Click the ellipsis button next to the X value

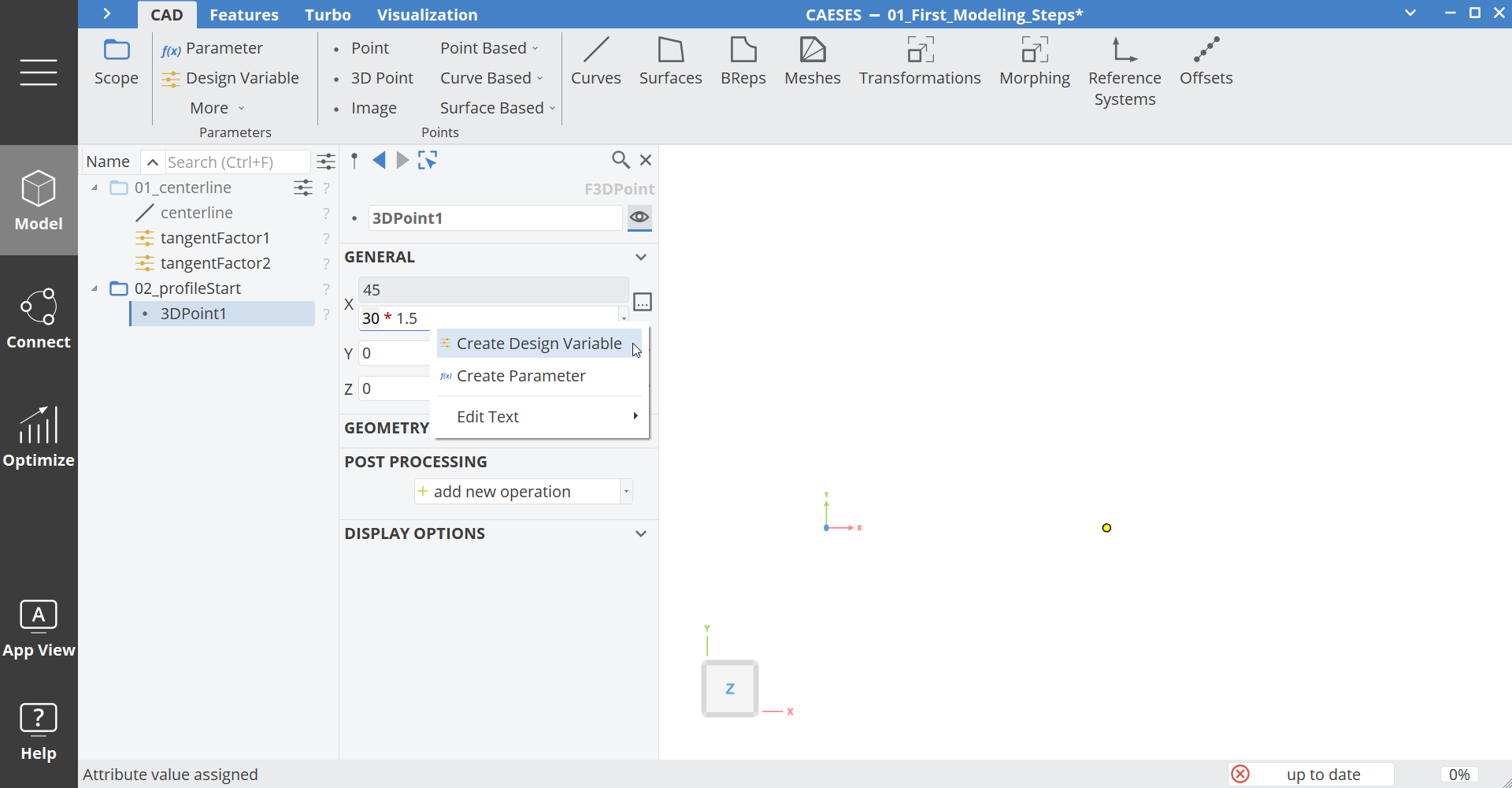pos(643,302)
